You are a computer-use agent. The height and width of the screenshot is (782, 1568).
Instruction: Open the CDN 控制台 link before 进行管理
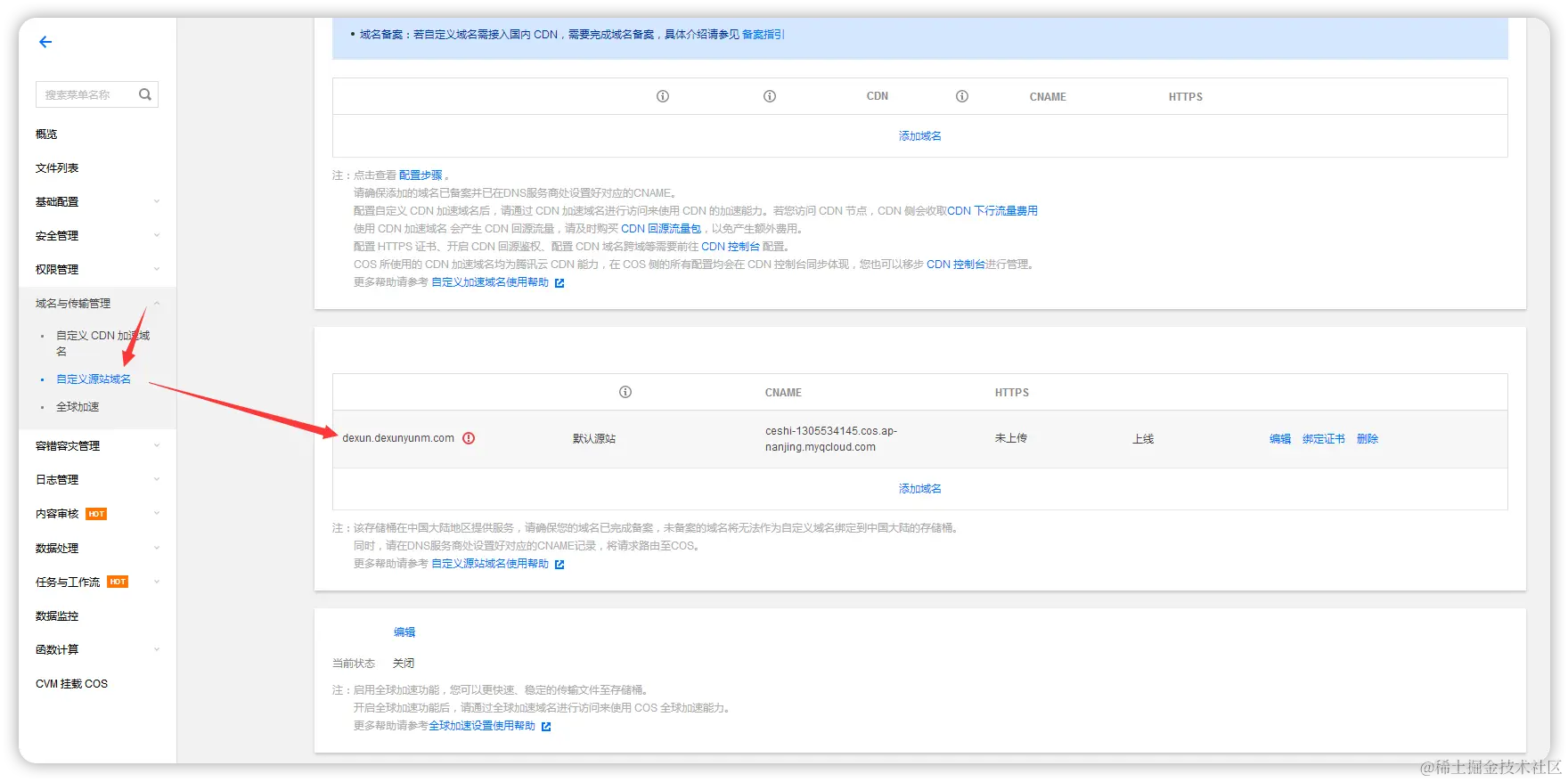(x=956, y=265)
